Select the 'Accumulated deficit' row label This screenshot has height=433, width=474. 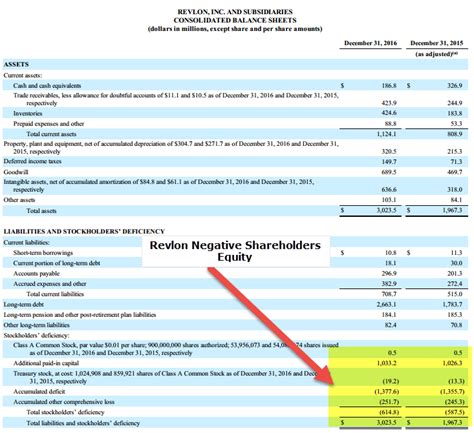point(39,392)
